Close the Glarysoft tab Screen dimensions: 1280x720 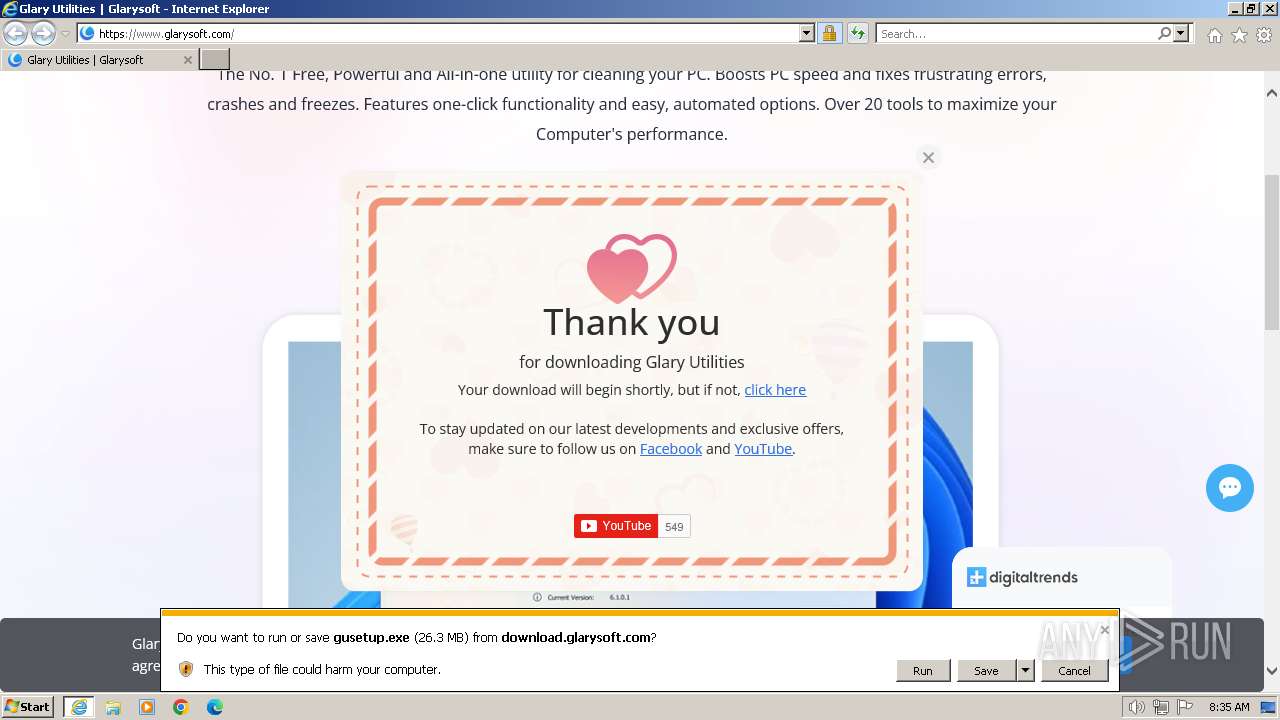(187, 60)
